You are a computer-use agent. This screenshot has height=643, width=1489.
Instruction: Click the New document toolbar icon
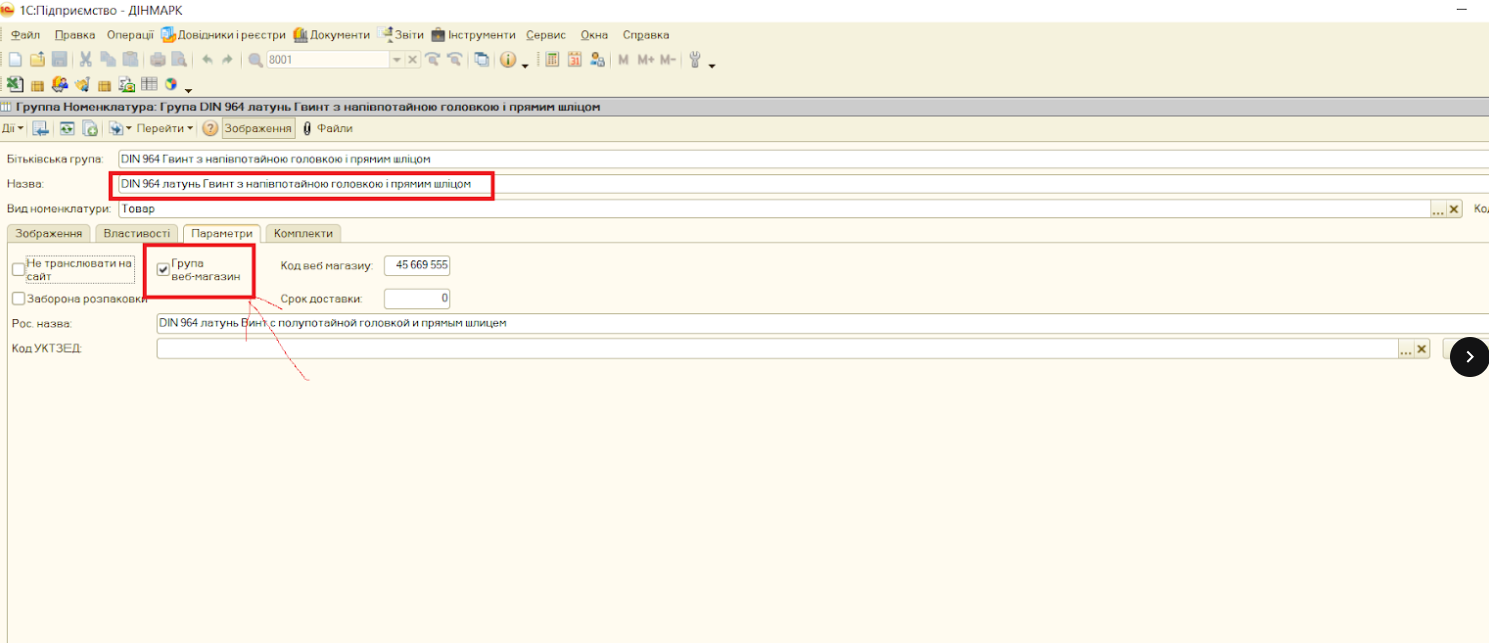coord(15,60)
